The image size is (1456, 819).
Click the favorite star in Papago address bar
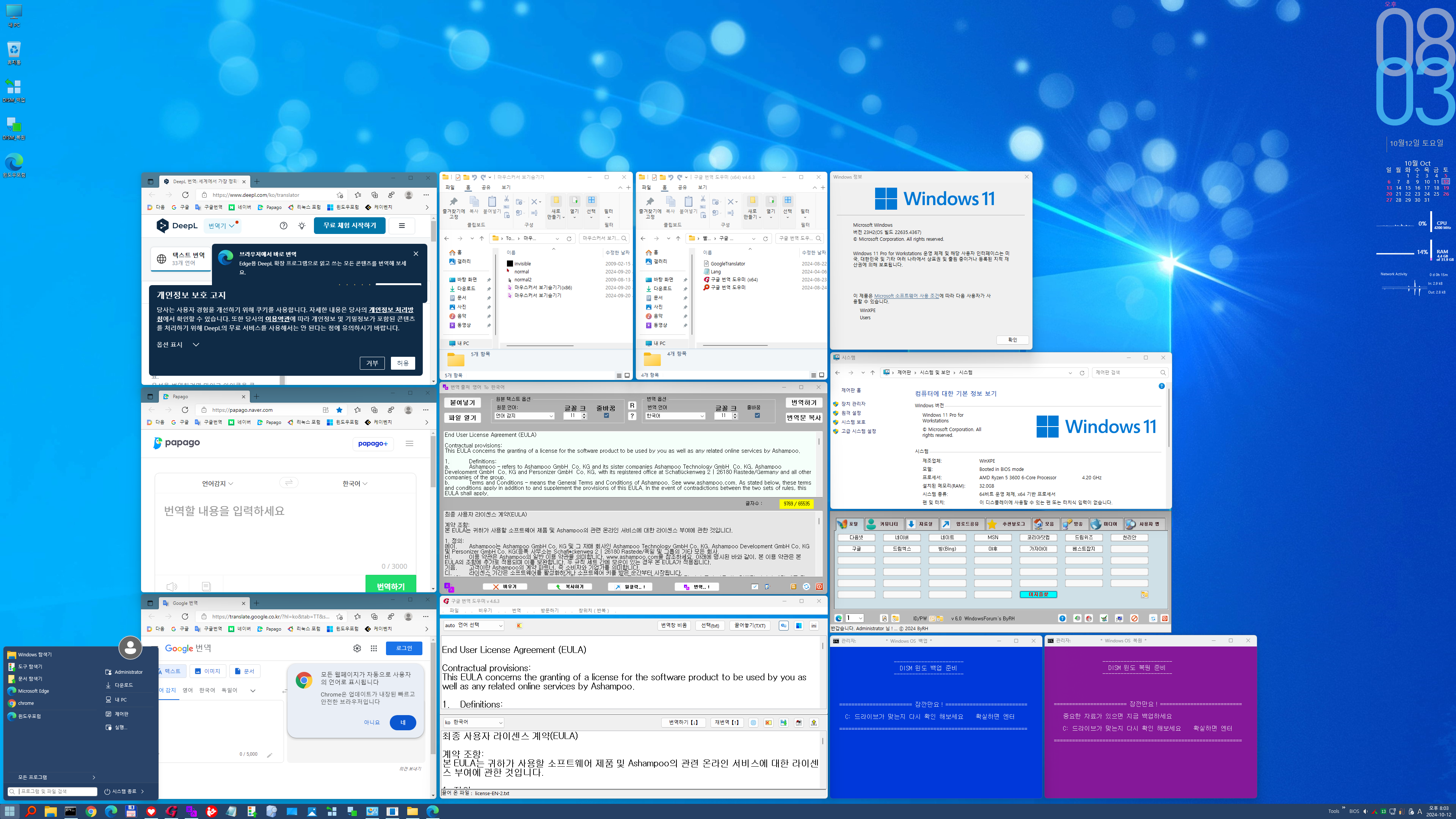click(x=339, y=410)
